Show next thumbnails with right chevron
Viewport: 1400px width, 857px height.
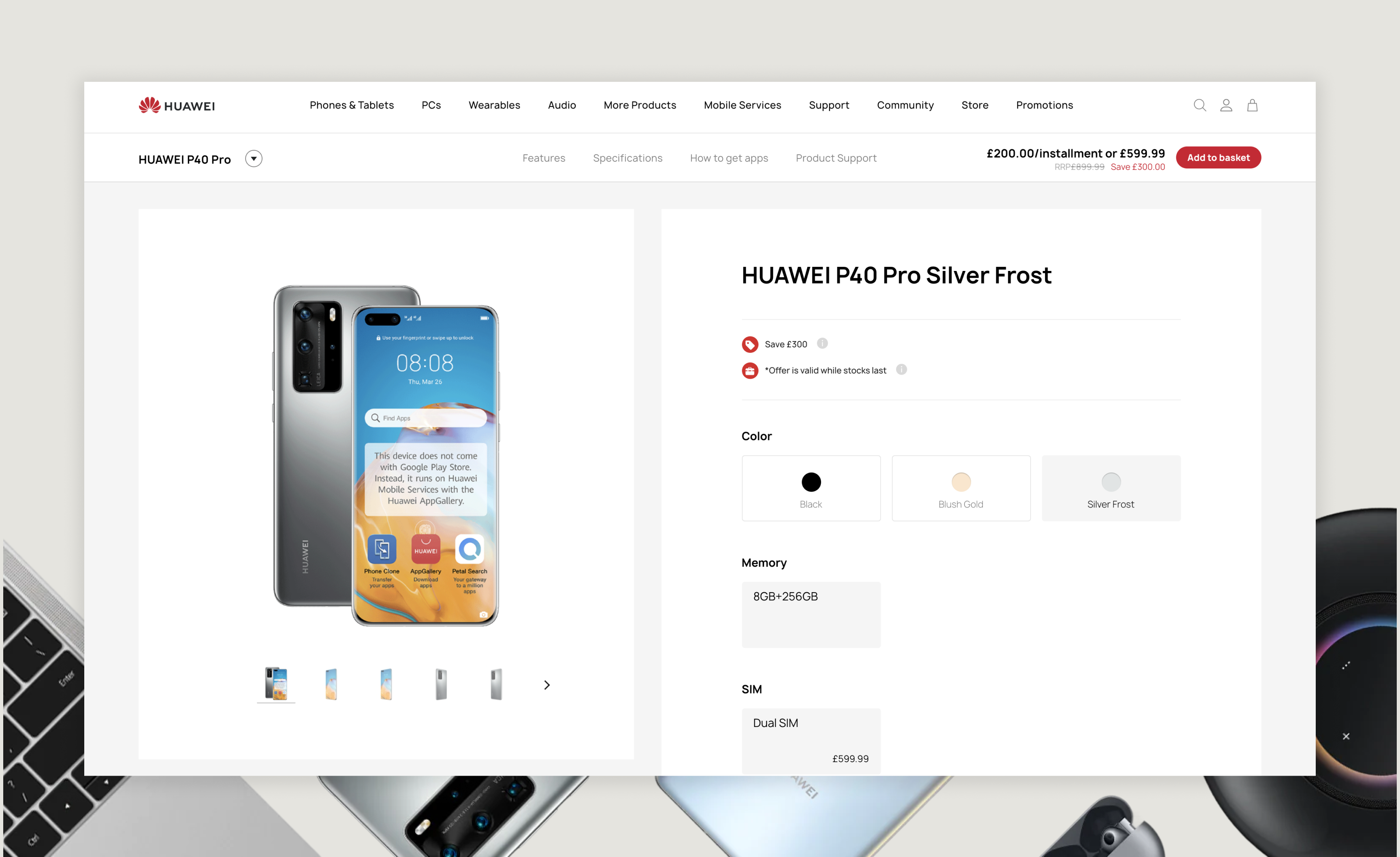pos(546,685)
